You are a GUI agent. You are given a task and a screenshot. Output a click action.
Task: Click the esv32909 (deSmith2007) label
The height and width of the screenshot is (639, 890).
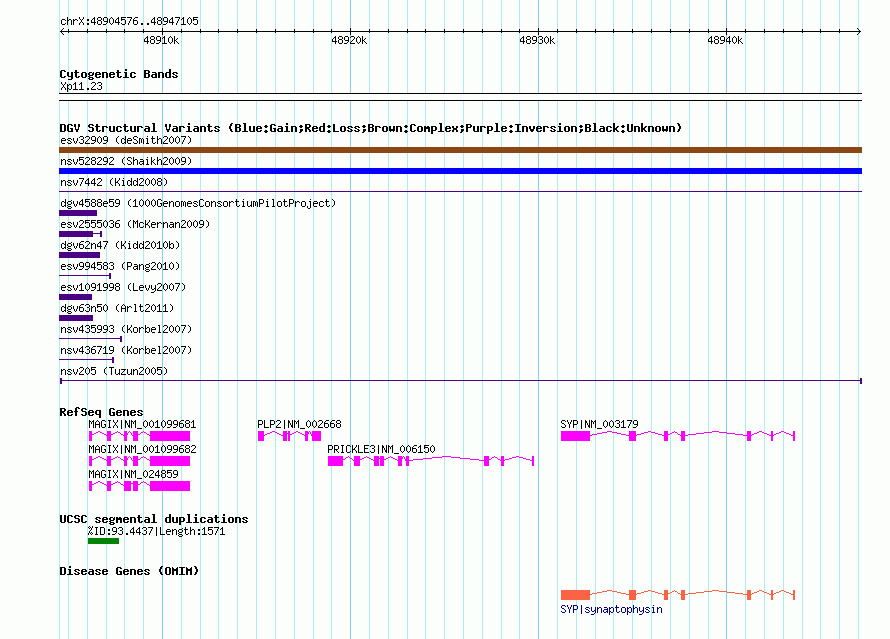click(126, 140)
